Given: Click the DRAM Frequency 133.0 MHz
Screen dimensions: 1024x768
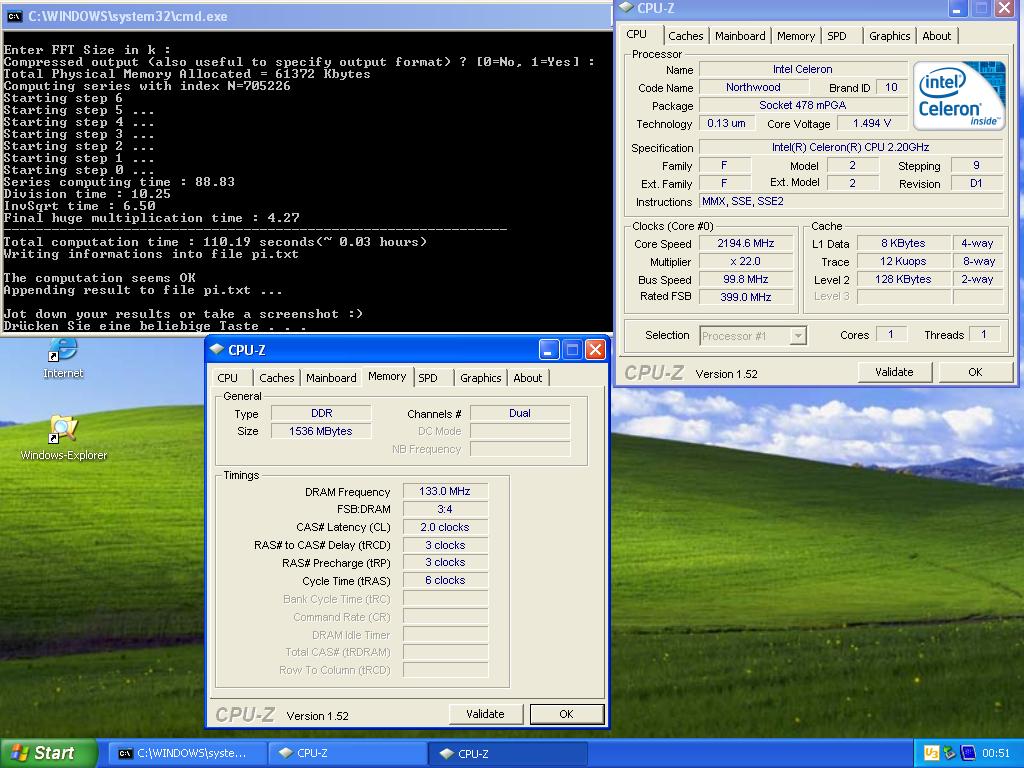Looking at the screenshot, I should (445, 491).
